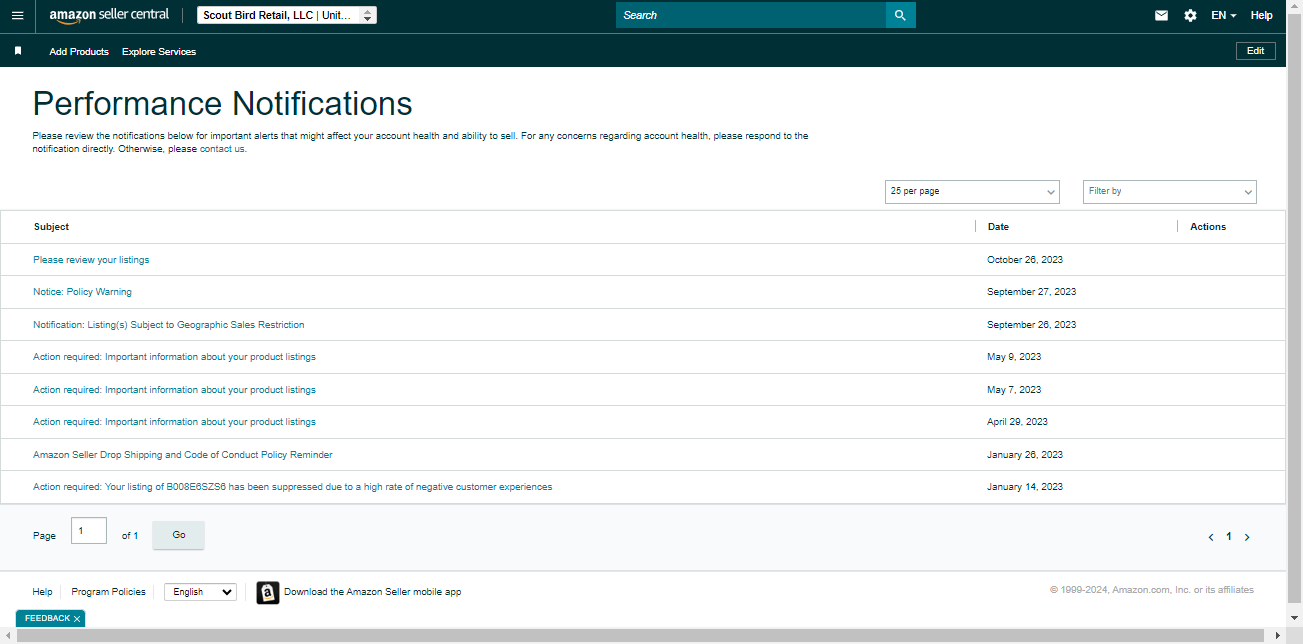Click the page number input box
Image resolution: width=1303 pixels, height=644 pixels.
89,531
